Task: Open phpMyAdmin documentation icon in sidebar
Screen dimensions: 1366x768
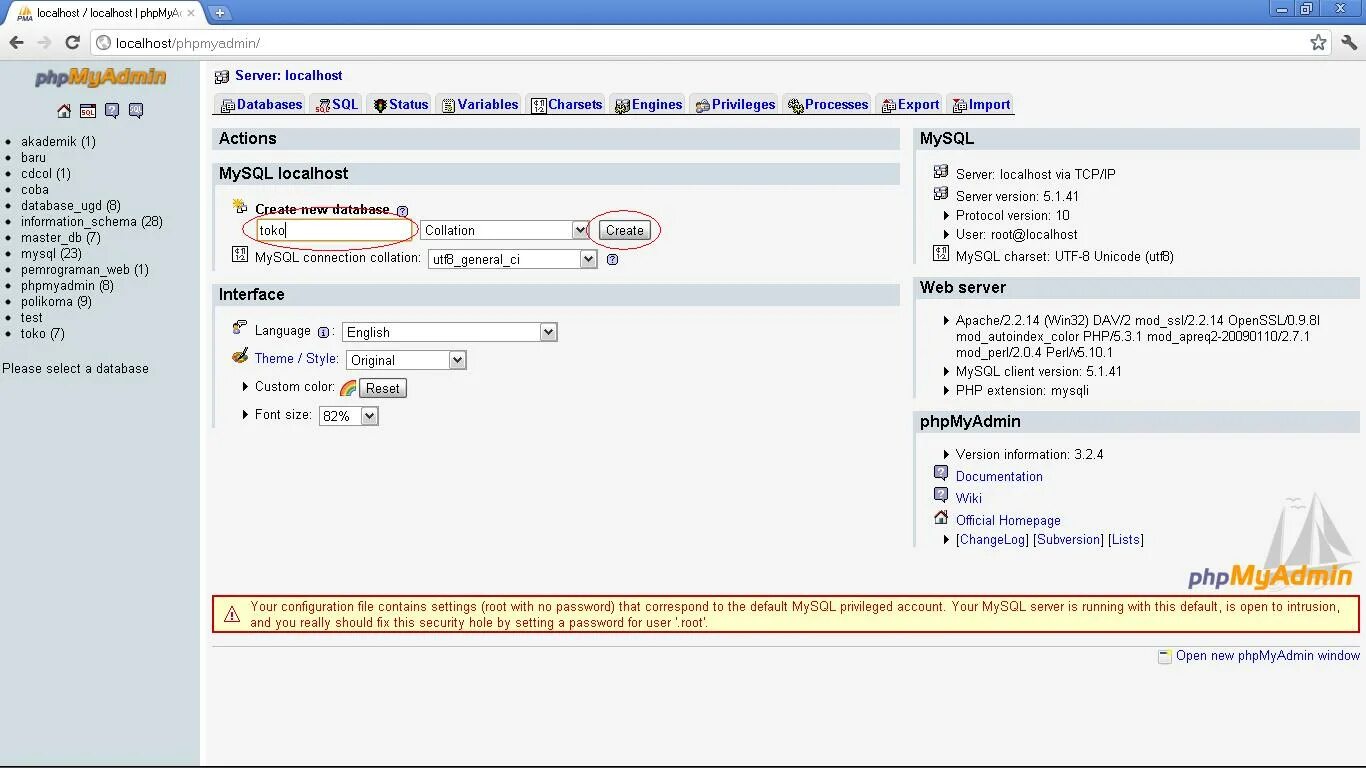Action: 112,111
